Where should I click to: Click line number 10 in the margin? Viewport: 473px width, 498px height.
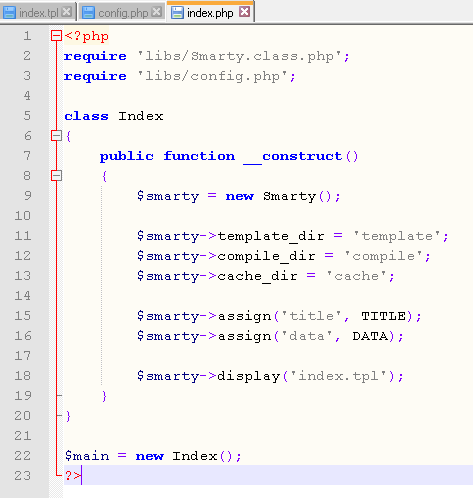point(23,216)
